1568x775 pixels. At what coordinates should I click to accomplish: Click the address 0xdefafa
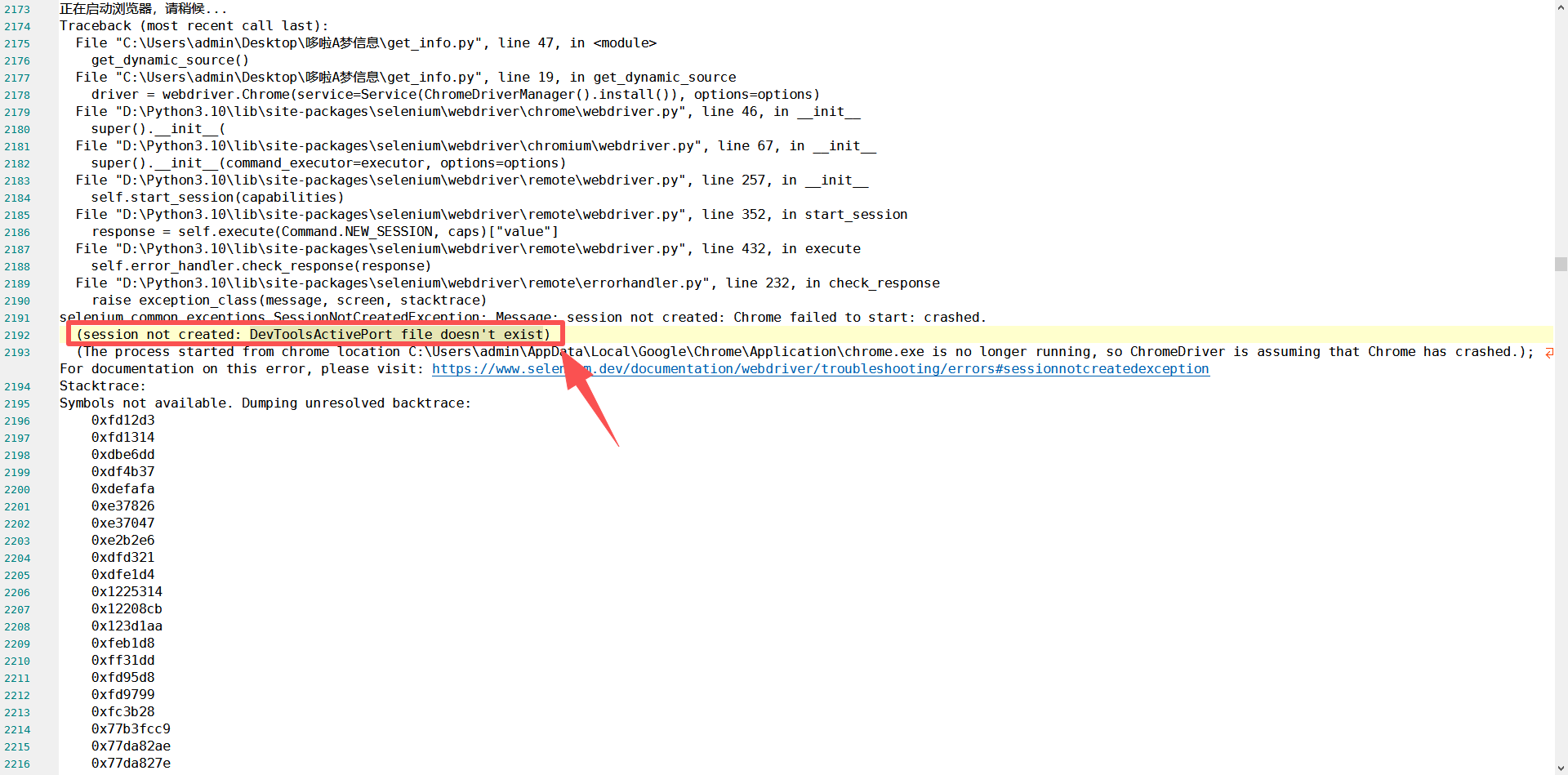pyautogui.click(x=122, y=489)
